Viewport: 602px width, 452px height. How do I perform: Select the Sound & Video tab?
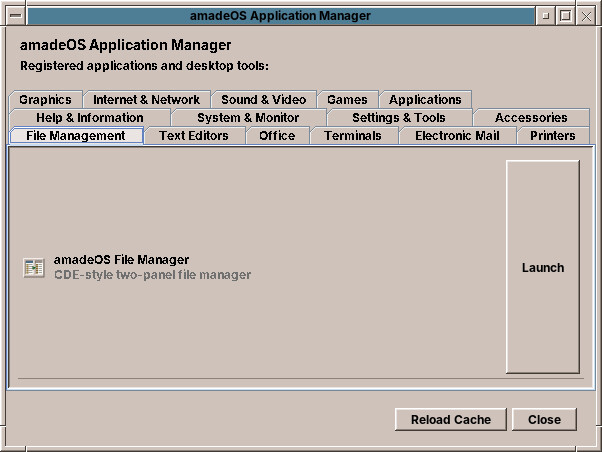[x=263, y=99]
